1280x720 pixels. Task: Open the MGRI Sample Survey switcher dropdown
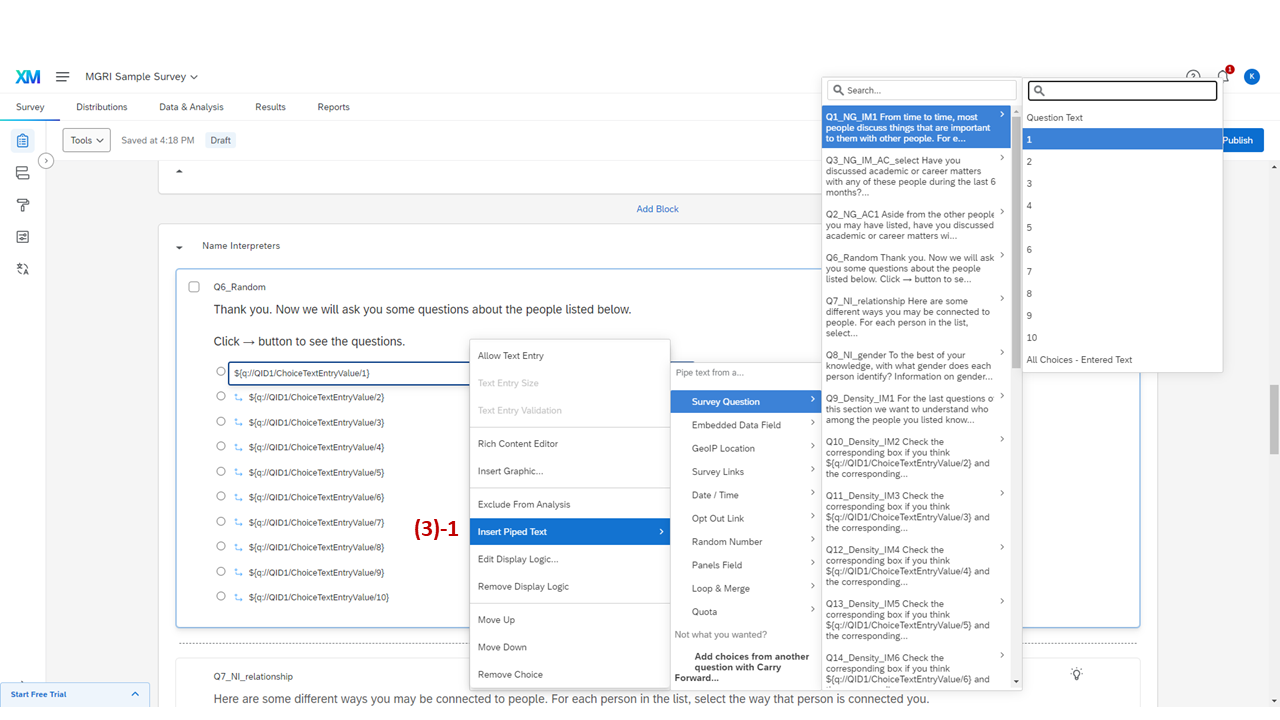click(x=141, y=76)
